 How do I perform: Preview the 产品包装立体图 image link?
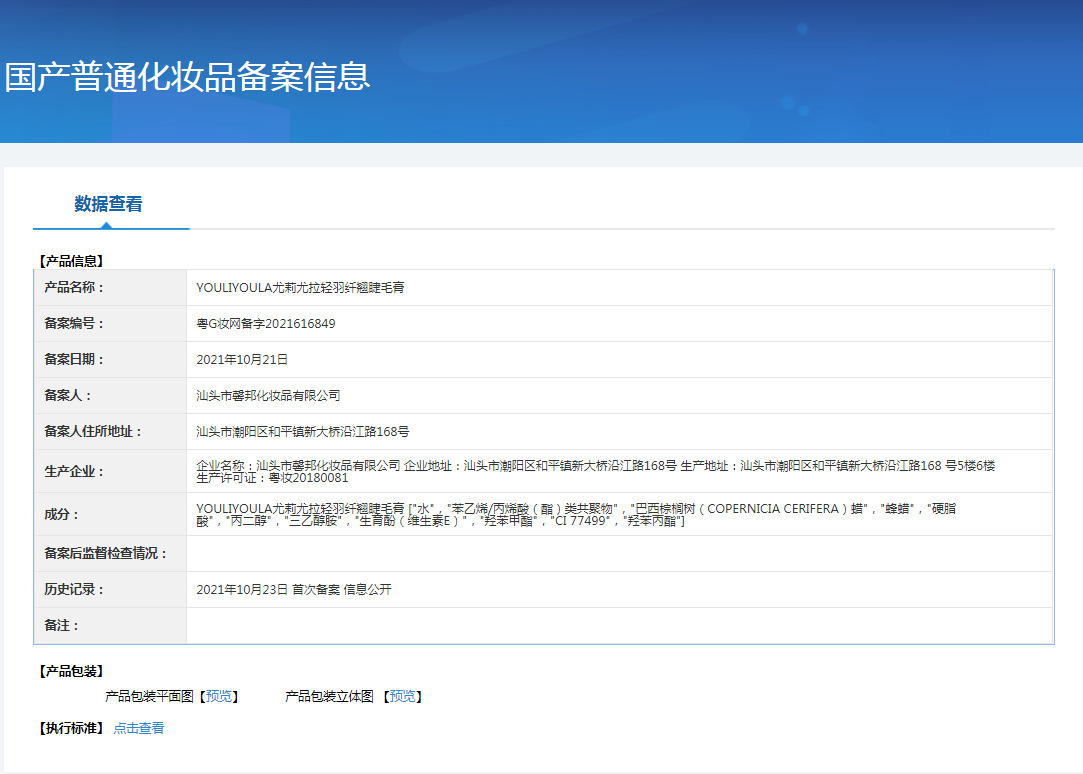[x=403, y=696]
